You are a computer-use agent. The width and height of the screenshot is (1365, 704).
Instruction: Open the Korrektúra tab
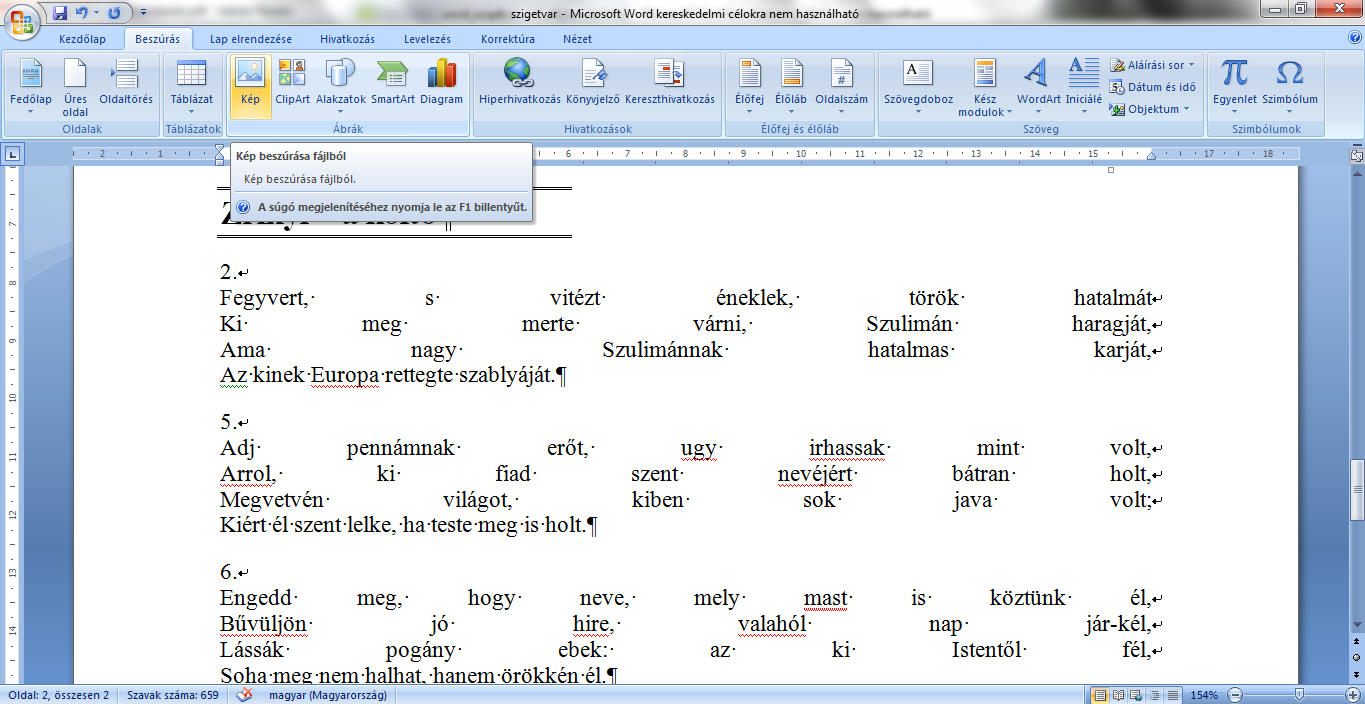pyautogui.click(x=507, y=39)
